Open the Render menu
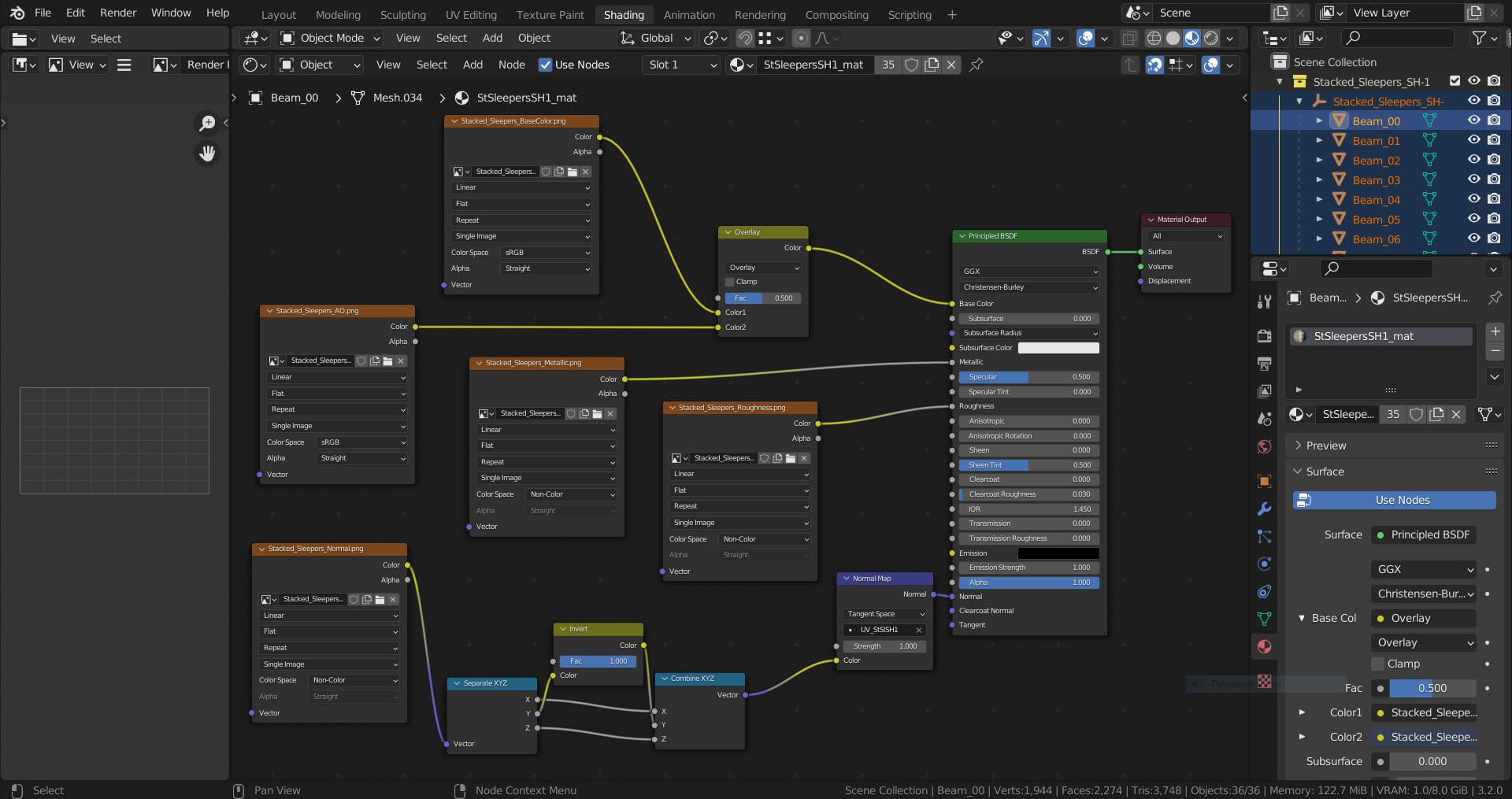The image size is (1512, 799). [117, 13]
